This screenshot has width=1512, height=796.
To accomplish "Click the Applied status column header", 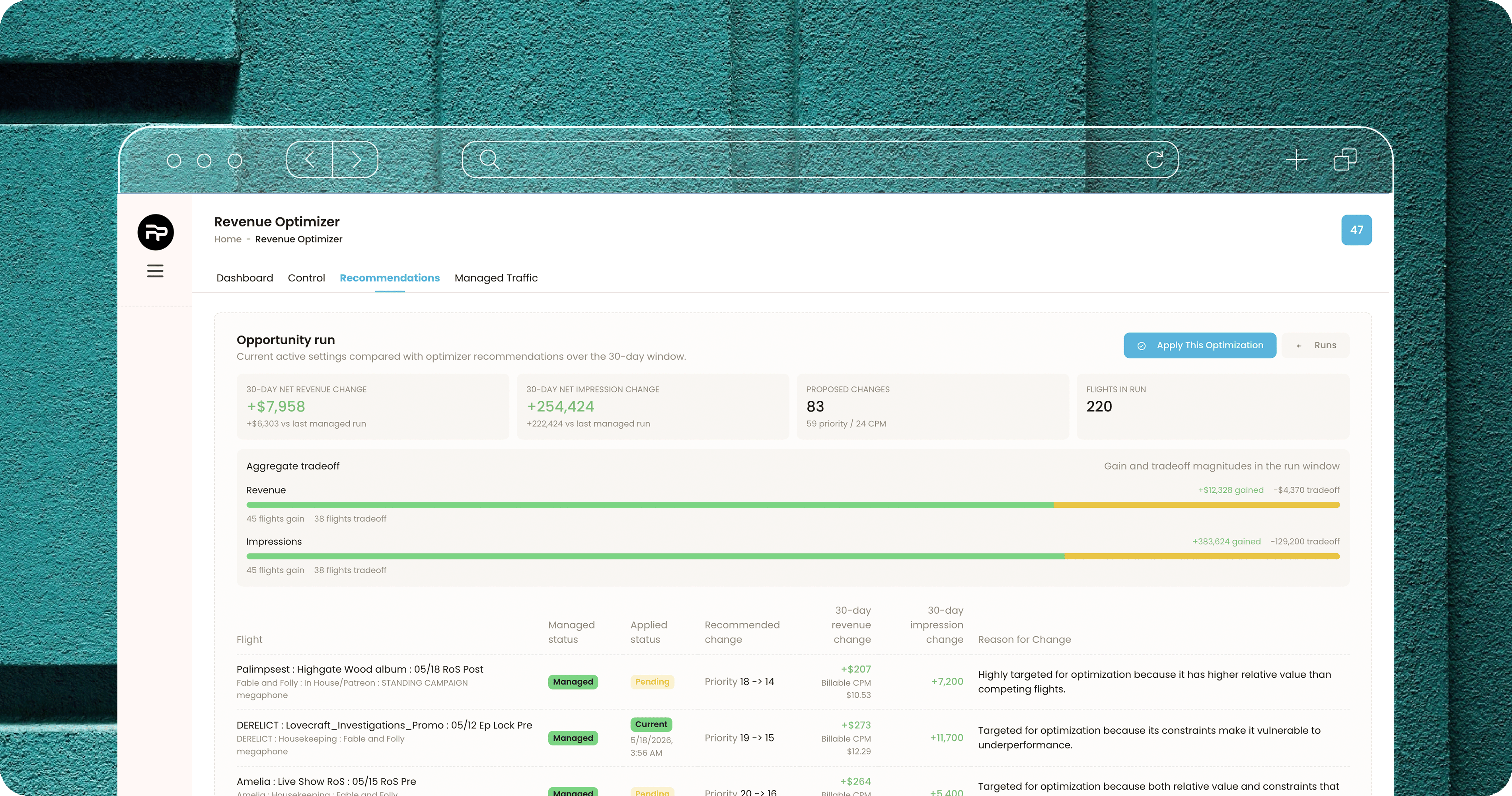I will [x=649, y=632].
